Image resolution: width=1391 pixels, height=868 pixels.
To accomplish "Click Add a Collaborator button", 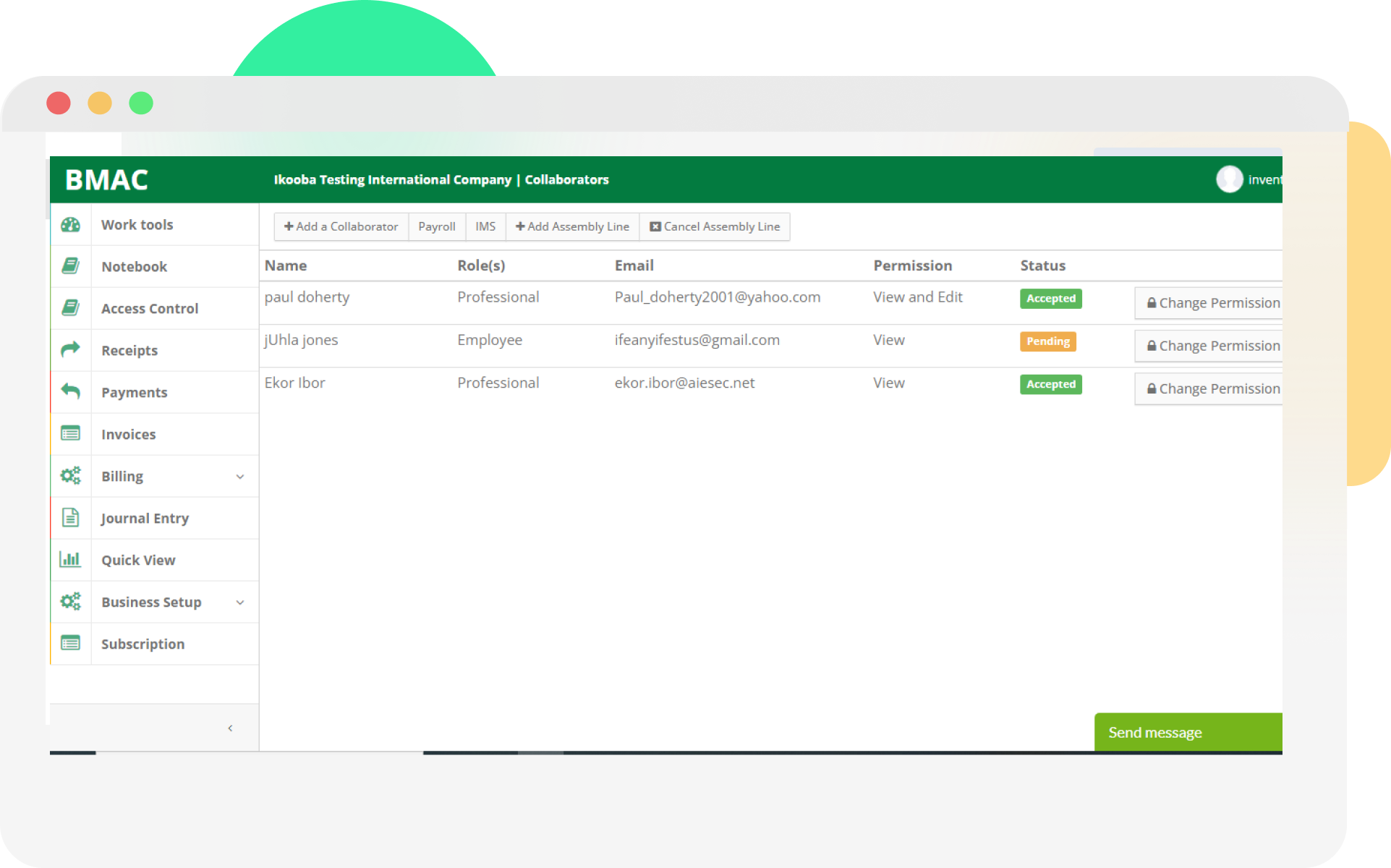I will (341, 227).
